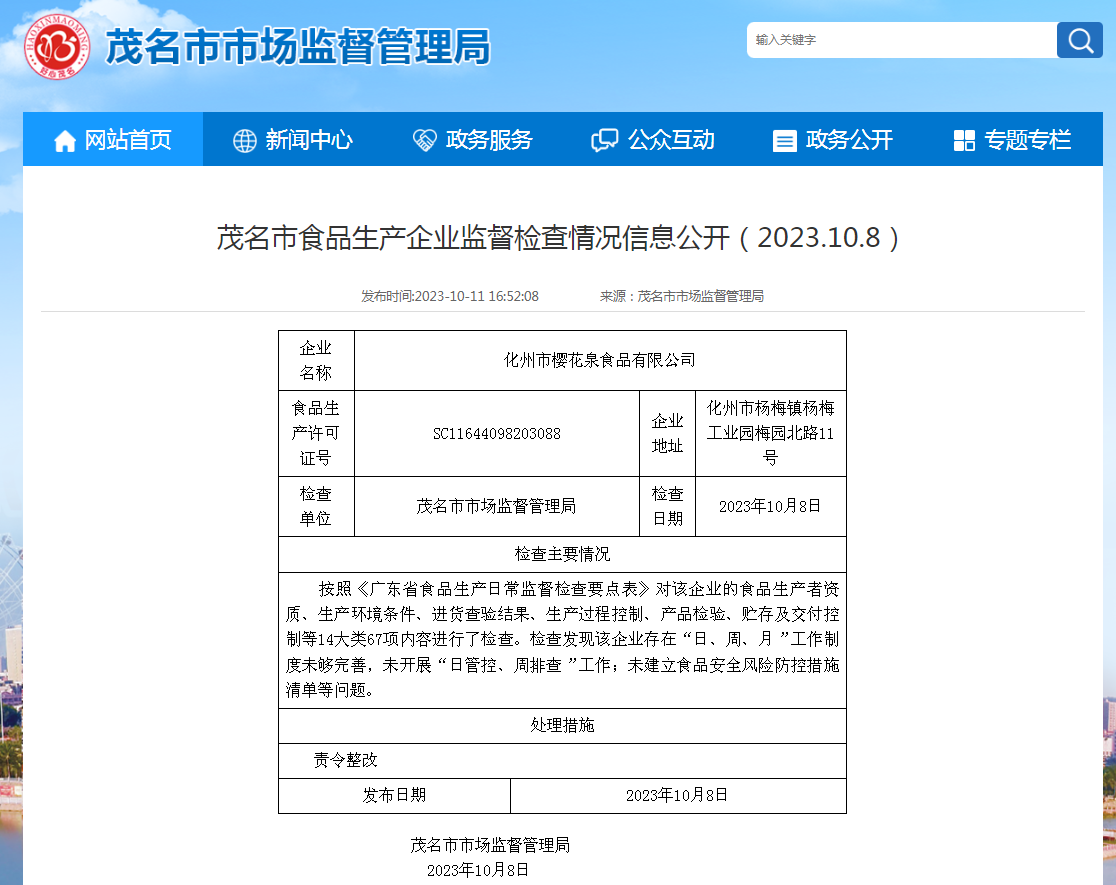Open the 专题专栏 menu item
The width and height of the screenshot is (1116, 885).
[x=1013, y=139]
